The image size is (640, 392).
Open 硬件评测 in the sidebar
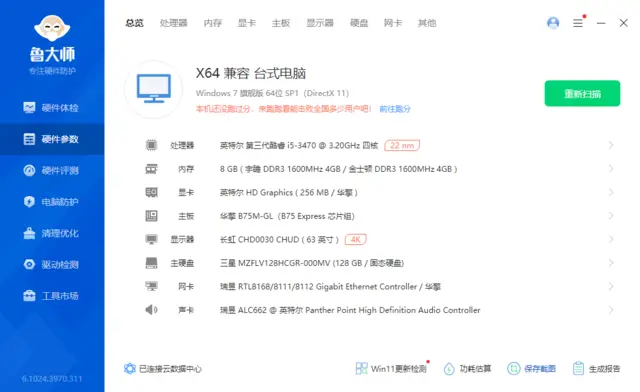click(52, 170)
